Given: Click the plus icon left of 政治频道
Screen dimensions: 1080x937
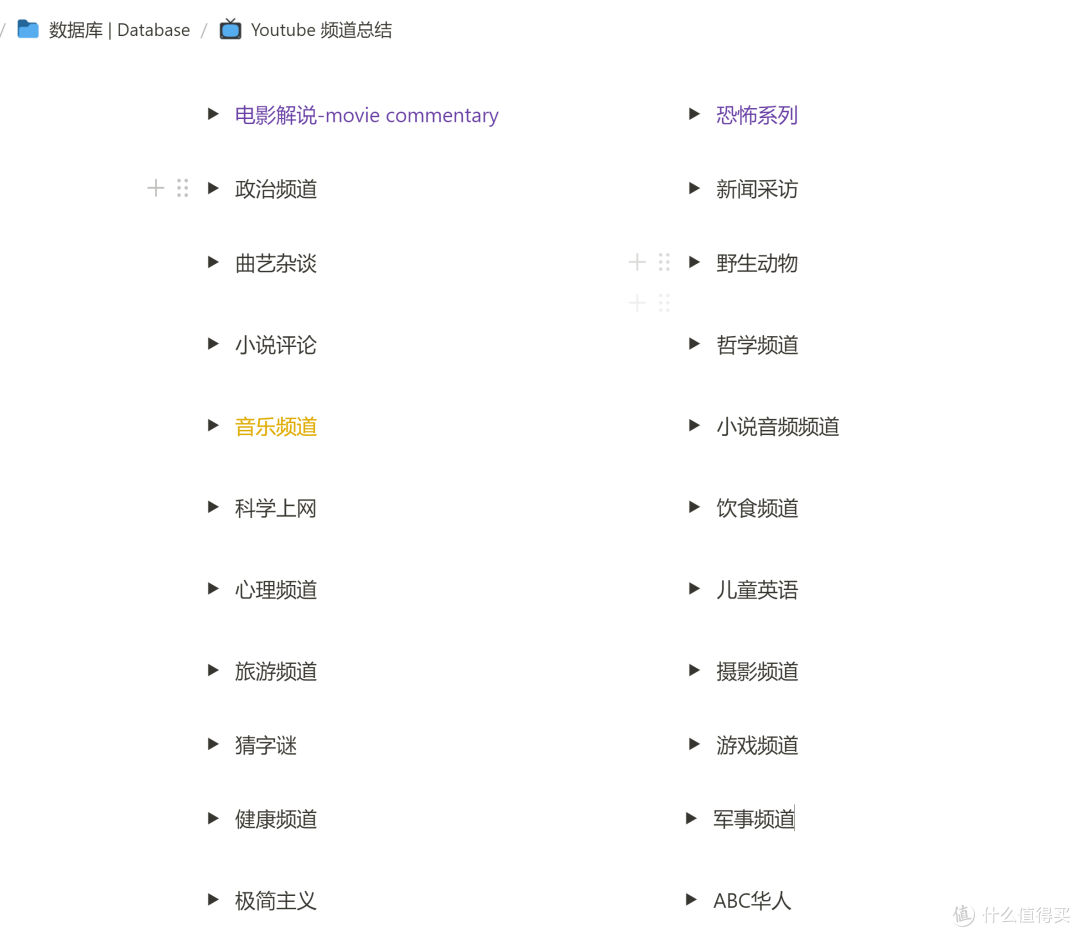Looking at the screenshot, I should pyautogui.click(x=156, y=188).
